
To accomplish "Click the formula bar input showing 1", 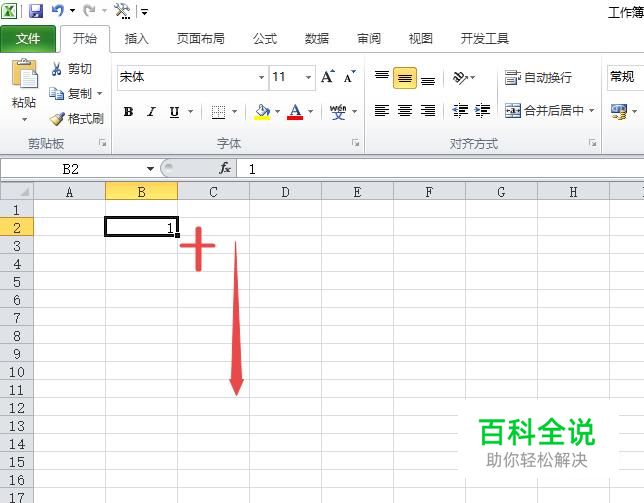I will (440, 169).
